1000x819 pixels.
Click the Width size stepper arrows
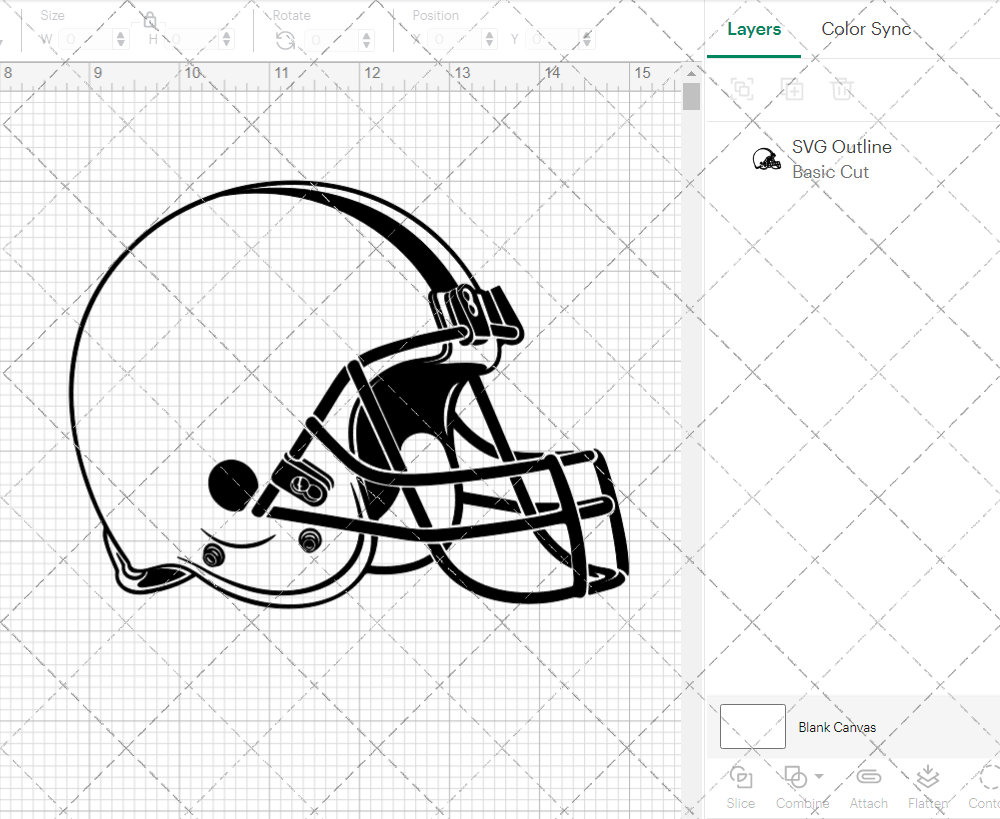click(x=121, y=40)
